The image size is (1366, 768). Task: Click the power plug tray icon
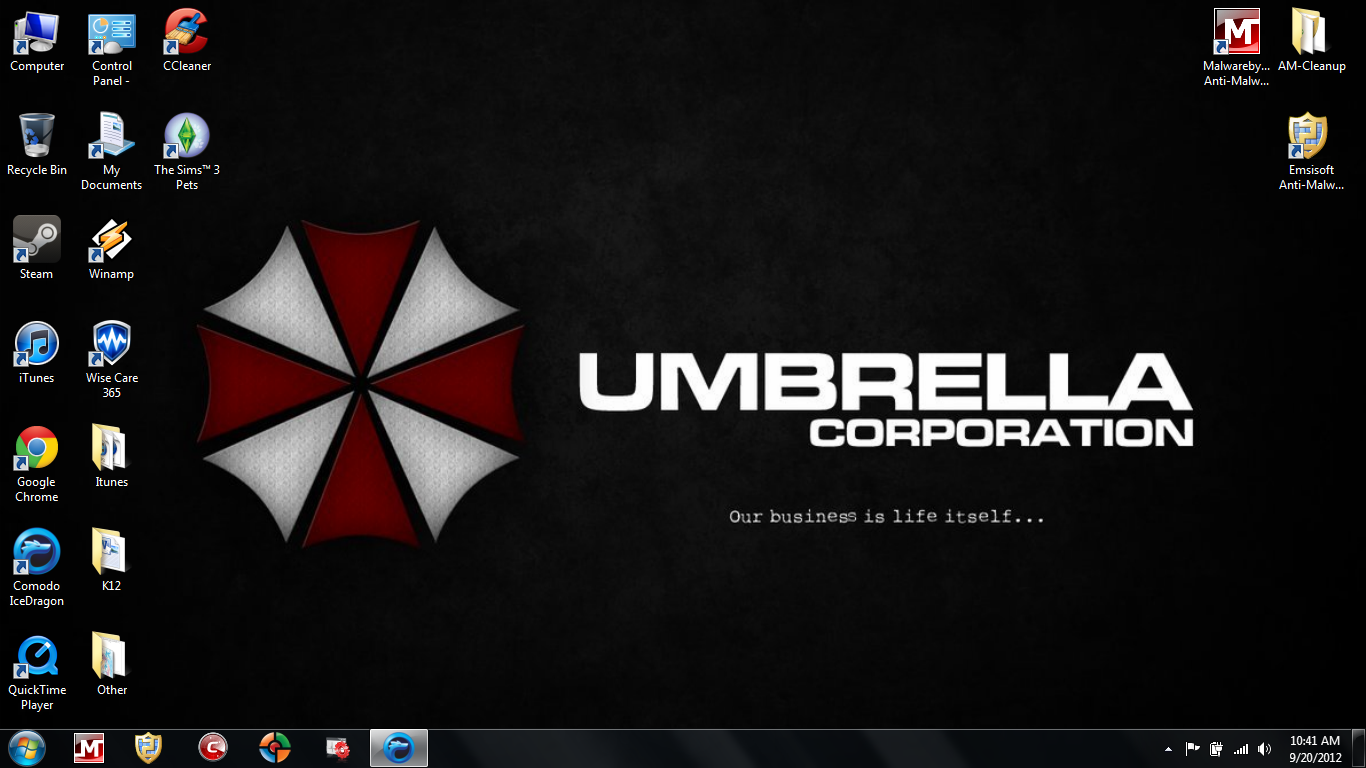coord(1217,749)
